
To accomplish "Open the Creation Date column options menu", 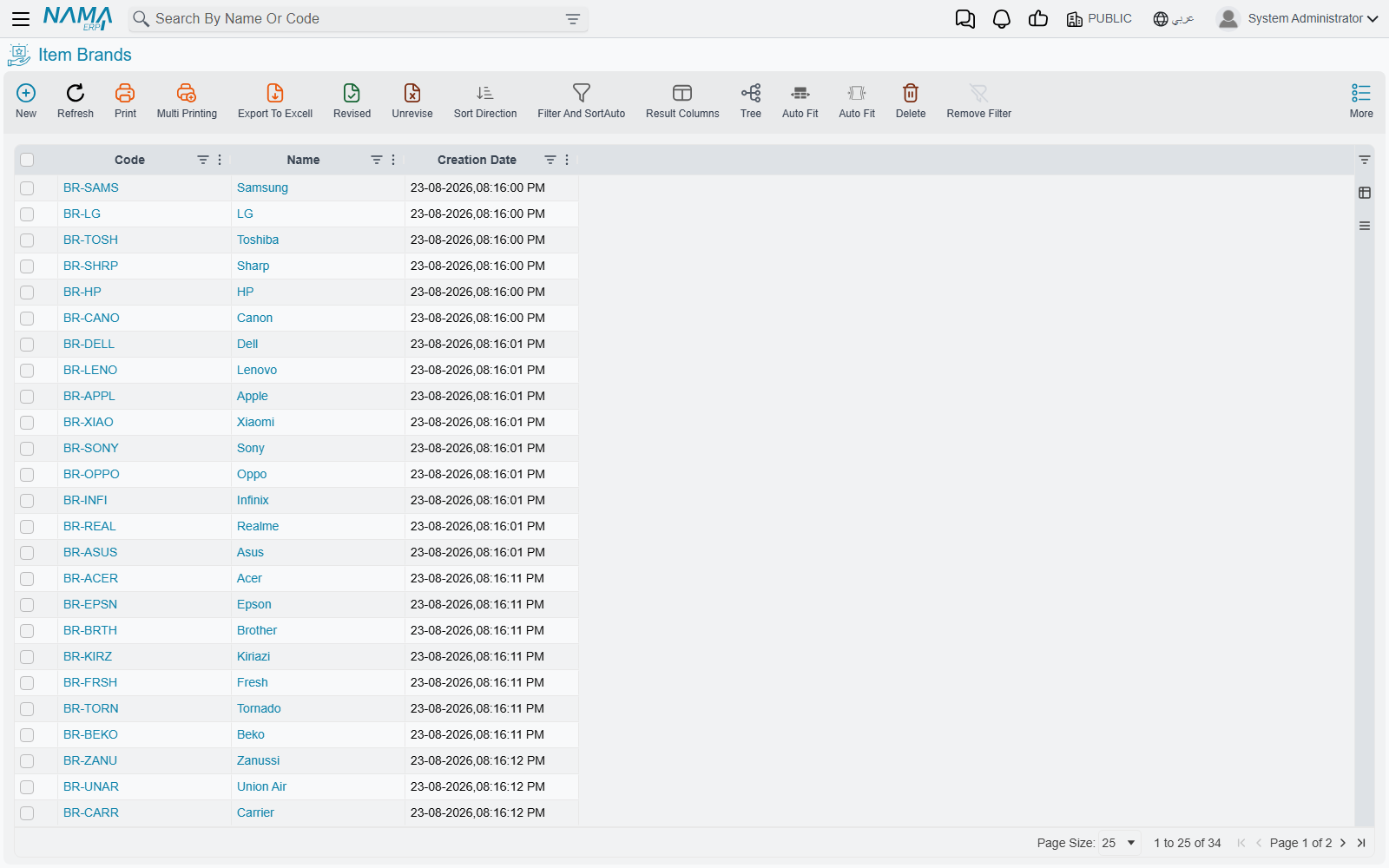I will 567,160.
